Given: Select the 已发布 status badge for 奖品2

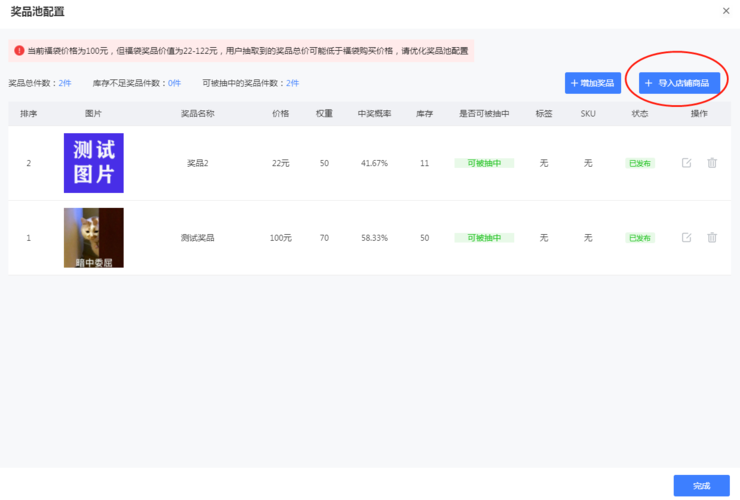Looking at the screenshot, I should (x=640, y=163).
